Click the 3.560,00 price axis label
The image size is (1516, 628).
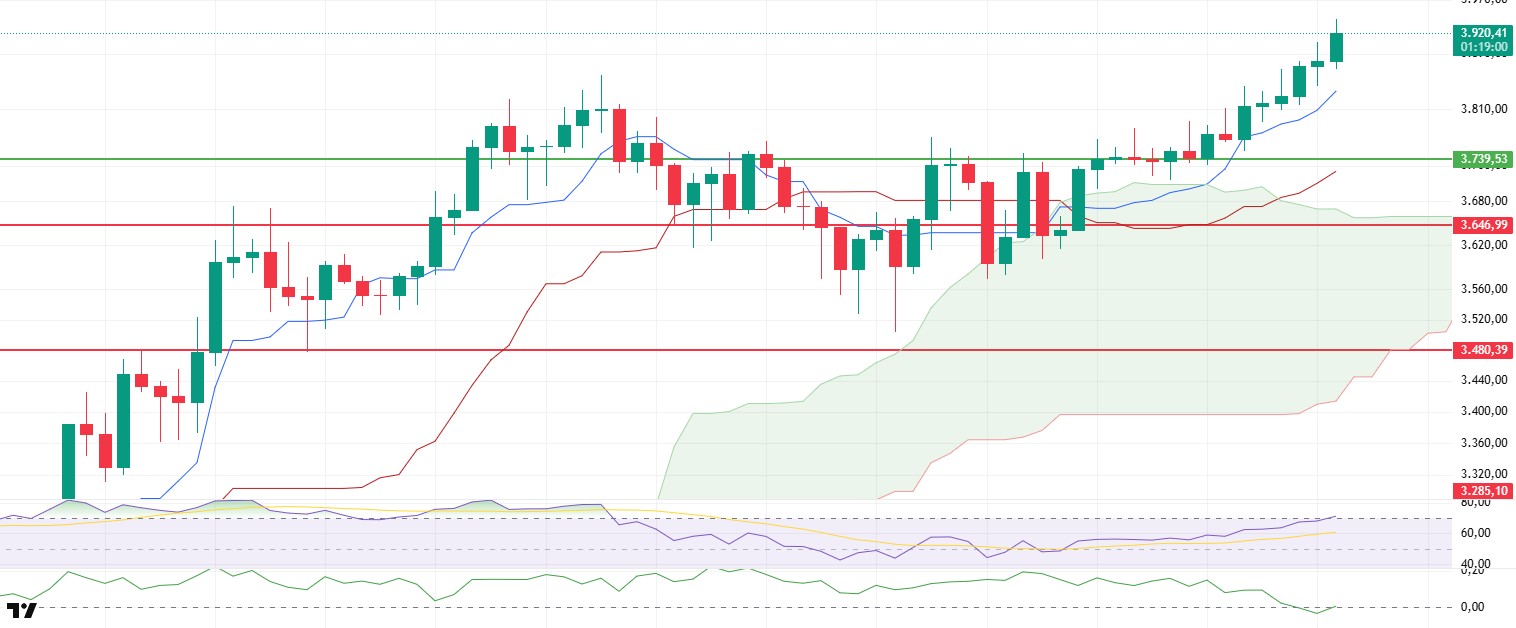tap(1482, 290)
